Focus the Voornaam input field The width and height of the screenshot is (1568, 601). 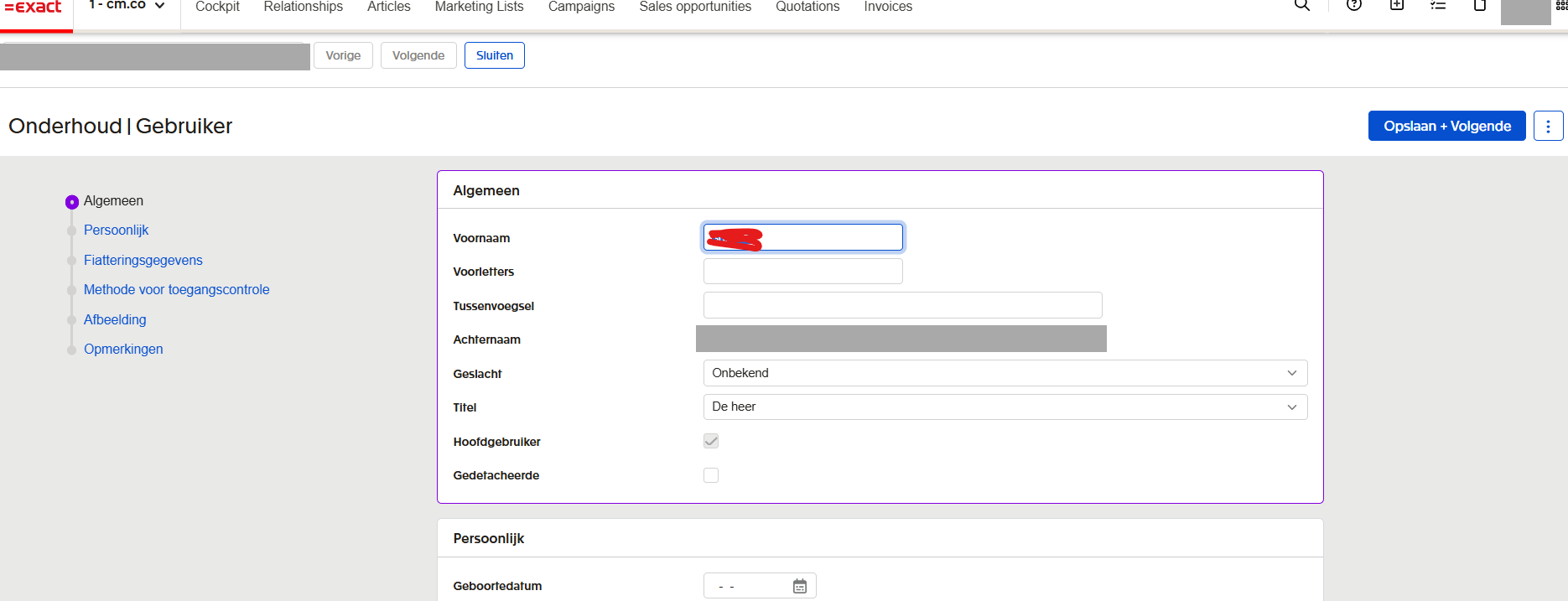click(x=803, y=237)
